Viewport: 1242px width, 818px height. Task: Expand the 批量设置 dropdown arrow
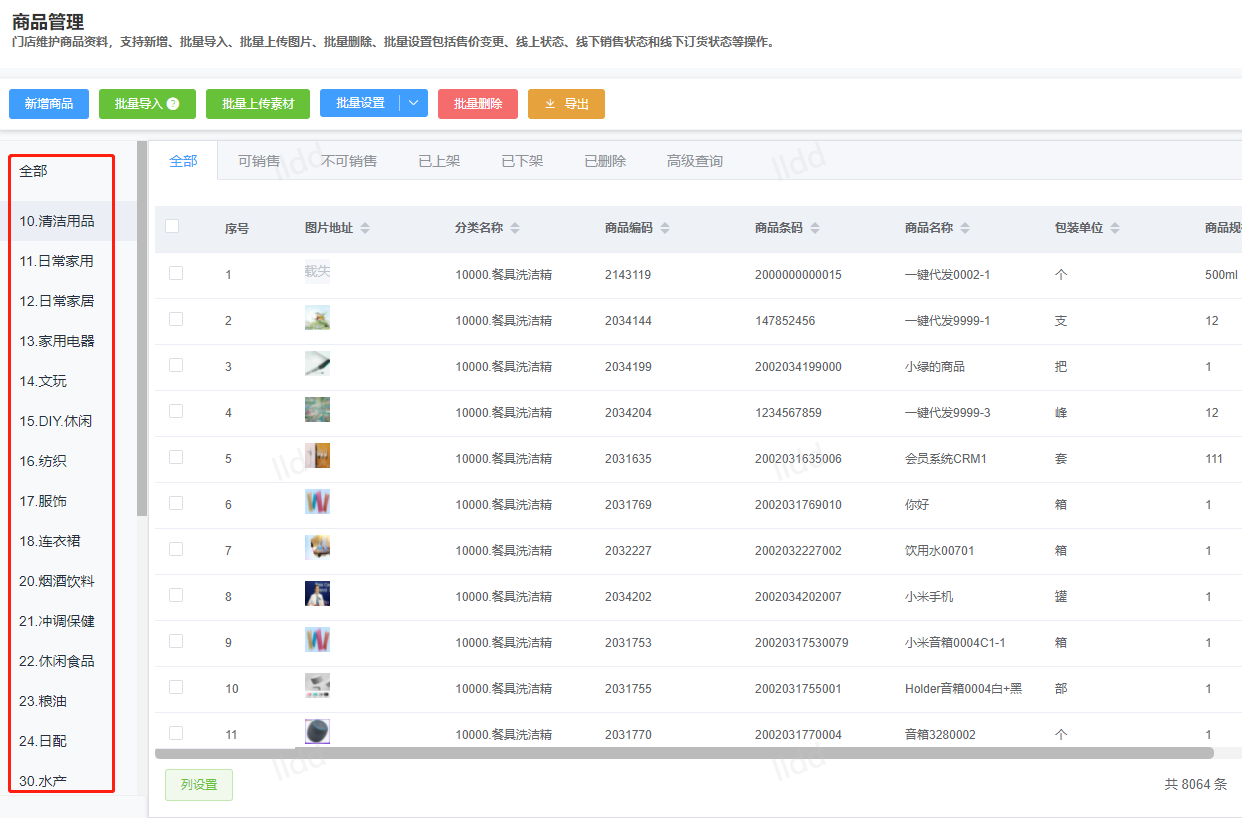414,104
